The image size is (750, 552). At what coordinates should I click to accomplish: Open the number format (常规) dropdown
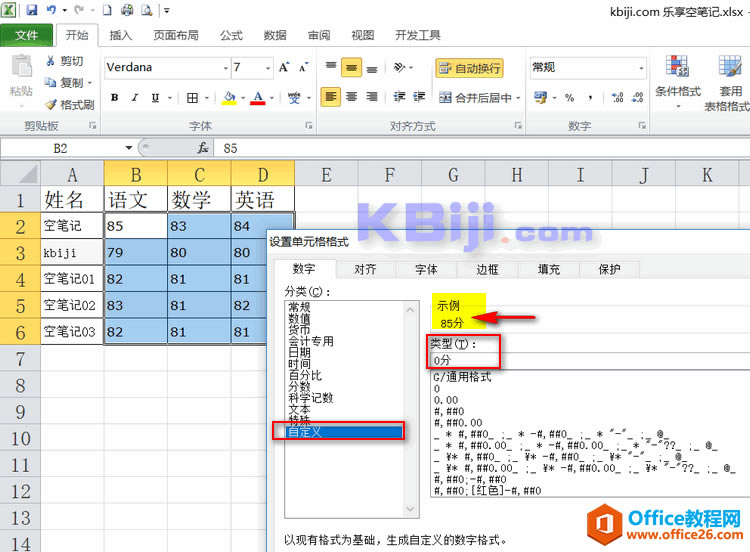(641, 67)
